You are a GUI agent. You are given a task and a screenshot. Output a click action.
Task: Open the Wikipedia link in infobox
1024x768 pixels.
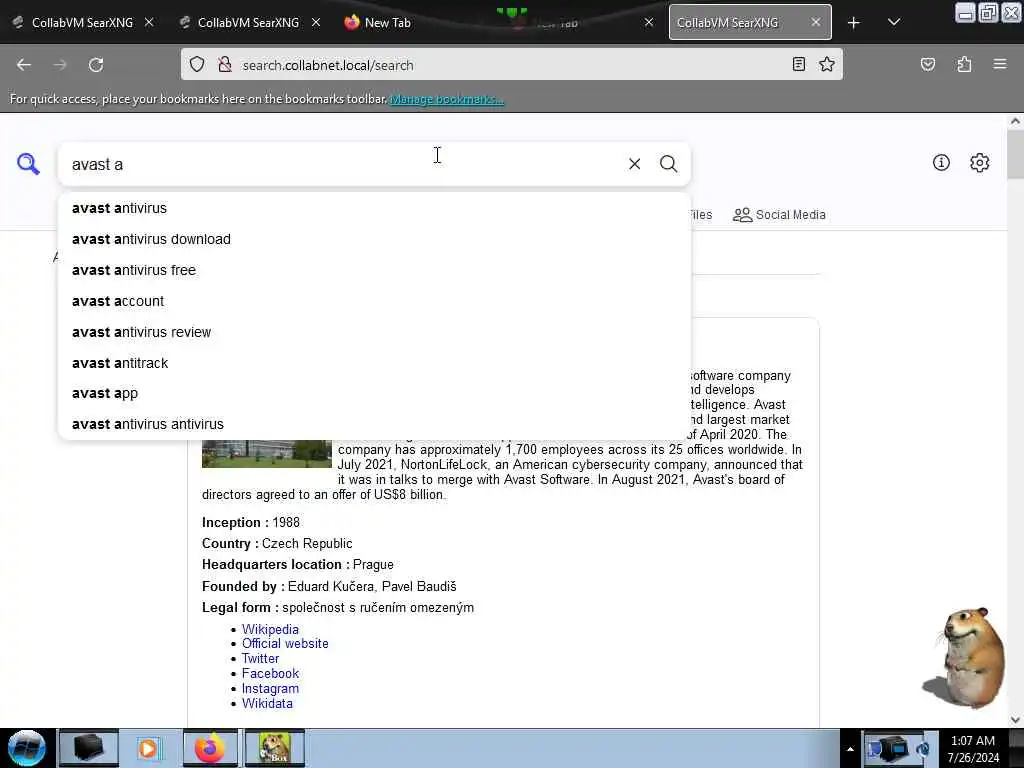point(270,629)
